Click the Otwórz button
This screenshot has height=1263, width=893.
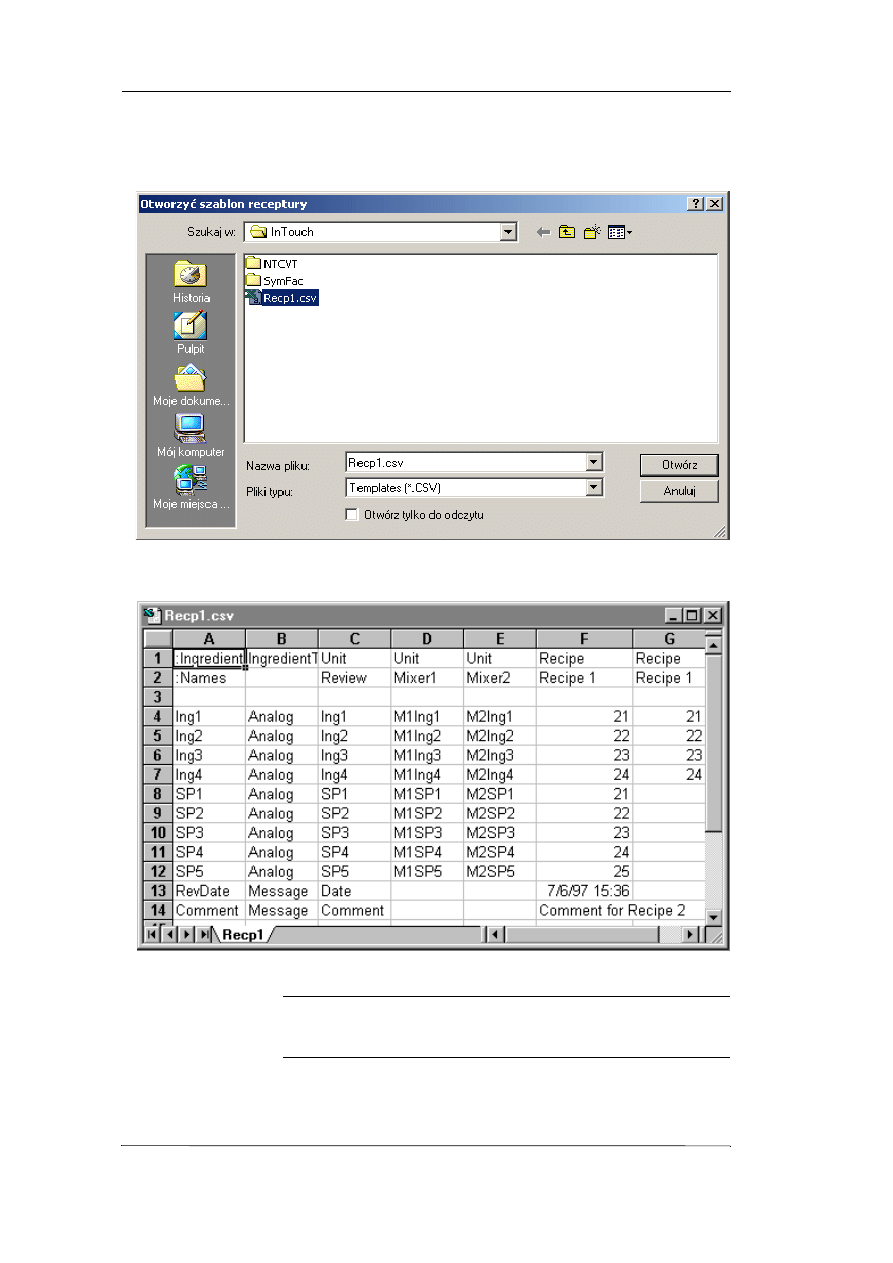(678, 465)
